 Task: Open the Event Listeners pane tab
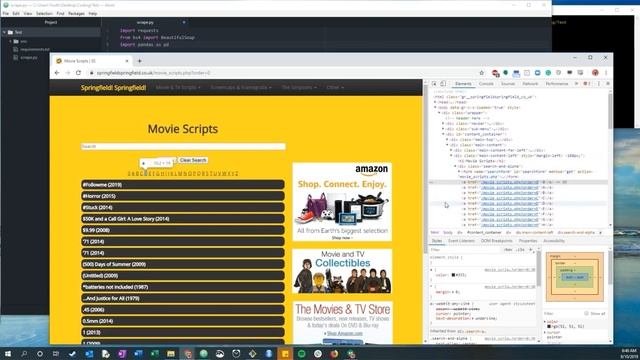coord(461,241)
